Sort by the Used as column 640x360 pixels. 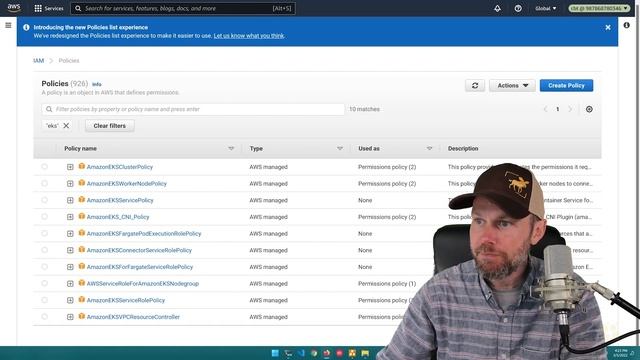pyautogui.click(x=429, y=149)
